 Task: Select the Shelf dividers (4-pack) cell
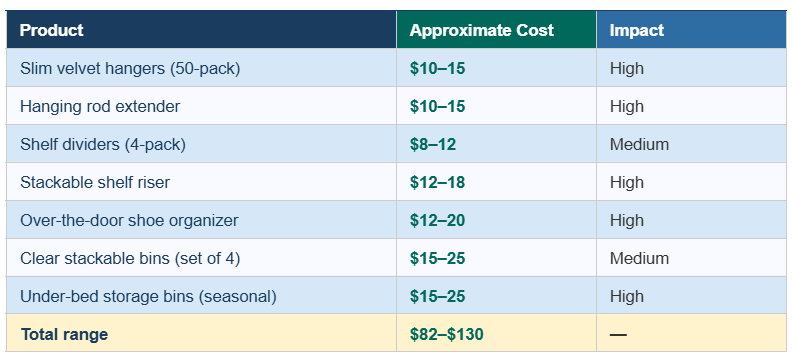(202, 144)
